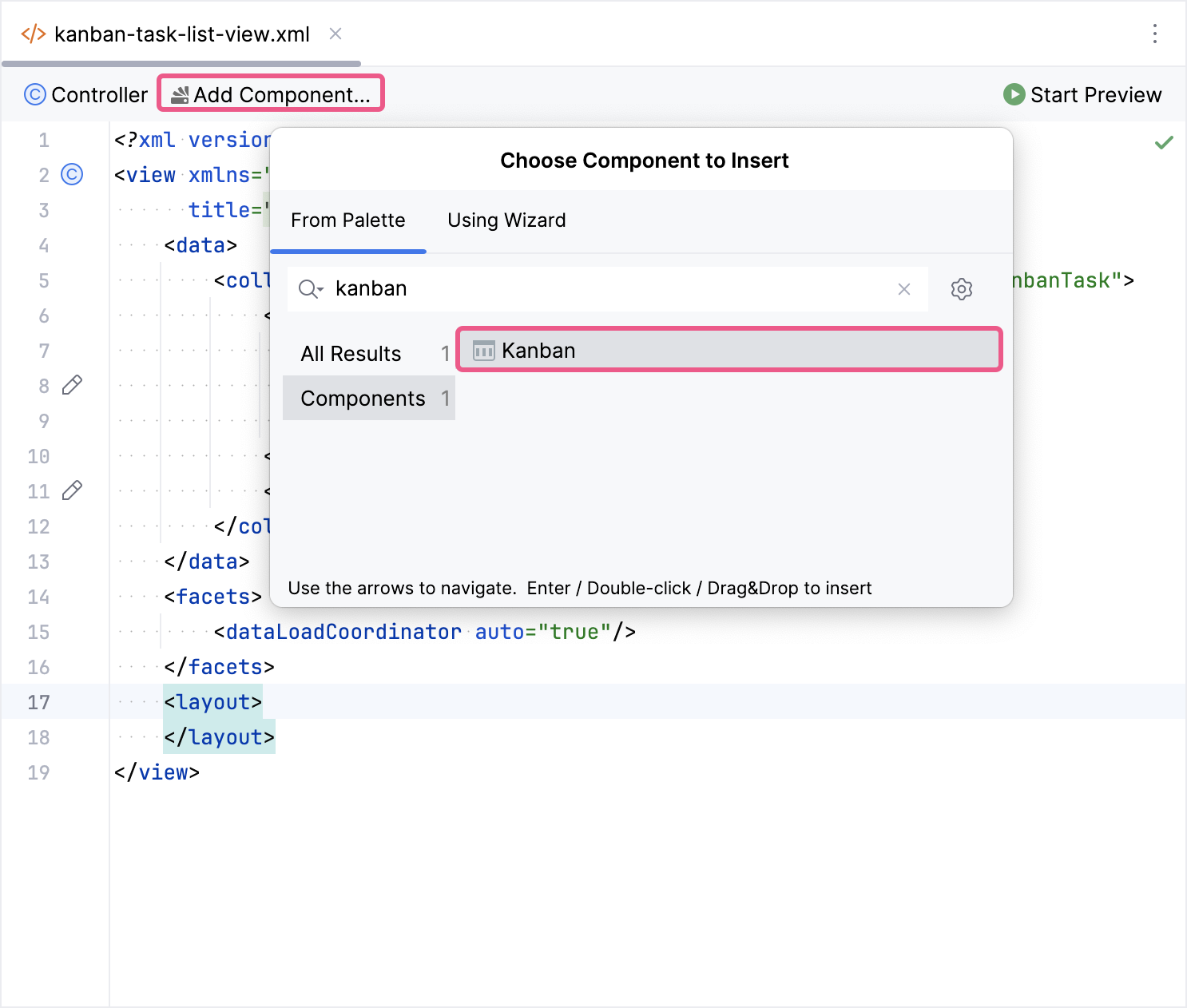Screen dimensions: 1187x1008
Task: Click the search magnifier dropdown arrow
Action: 310,289
